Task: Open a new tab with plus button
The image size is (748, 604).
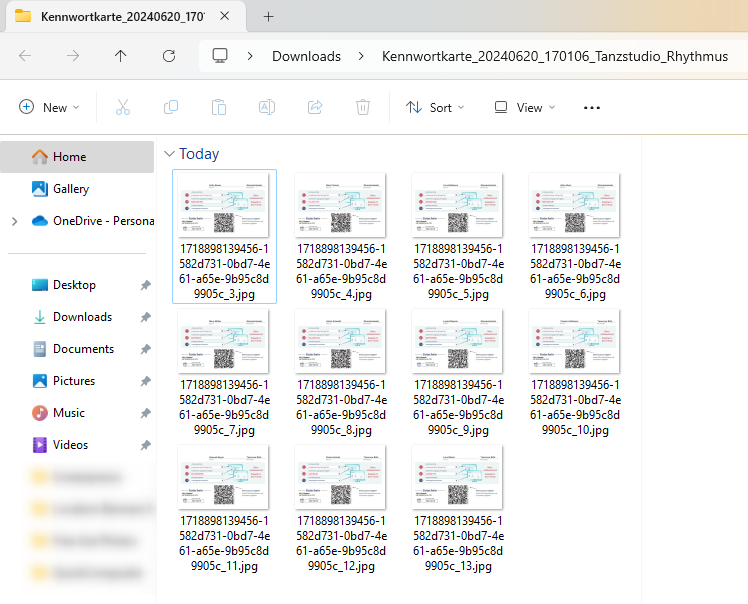Action: 269,17
